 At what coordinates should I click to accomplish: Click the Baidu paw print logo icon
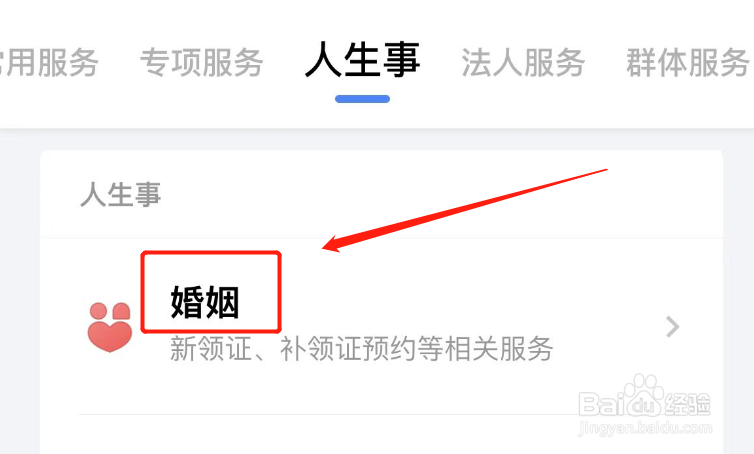tap(641, 396)
